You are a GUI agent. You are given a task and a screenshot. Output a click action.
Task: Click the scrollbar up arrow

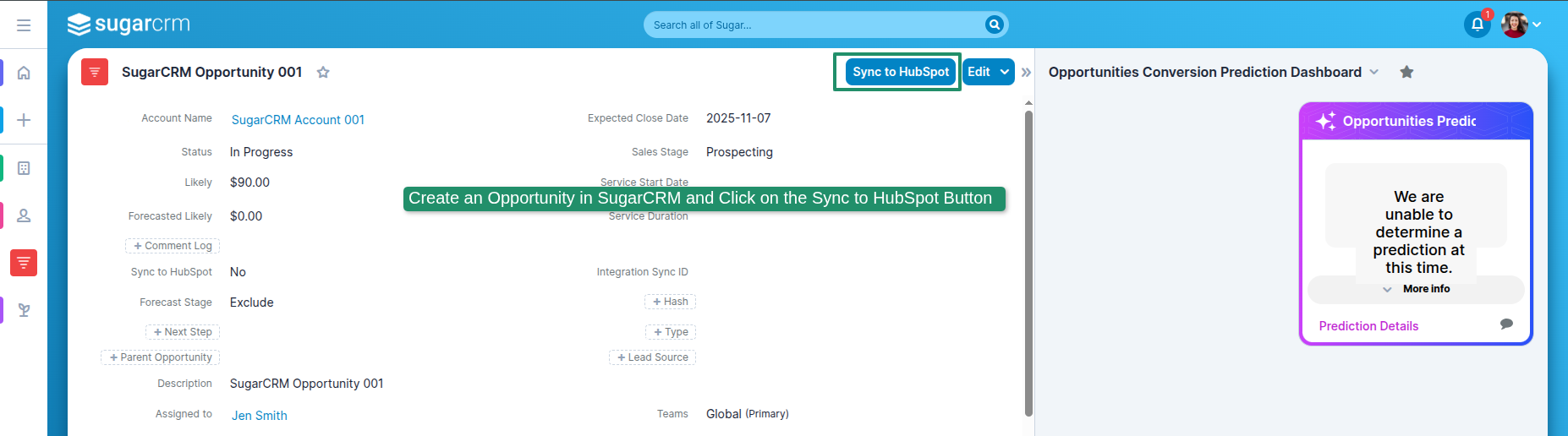(1028, 102)
